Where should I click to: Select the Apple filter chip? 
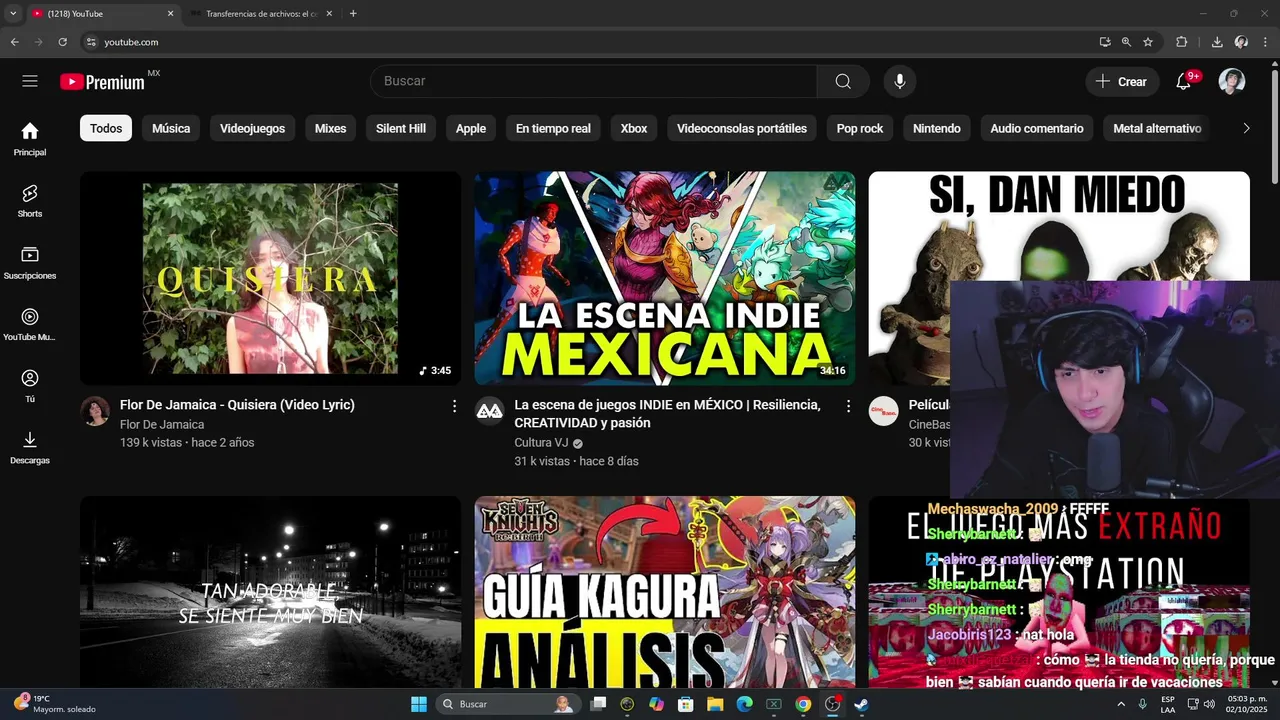[471, 128]
